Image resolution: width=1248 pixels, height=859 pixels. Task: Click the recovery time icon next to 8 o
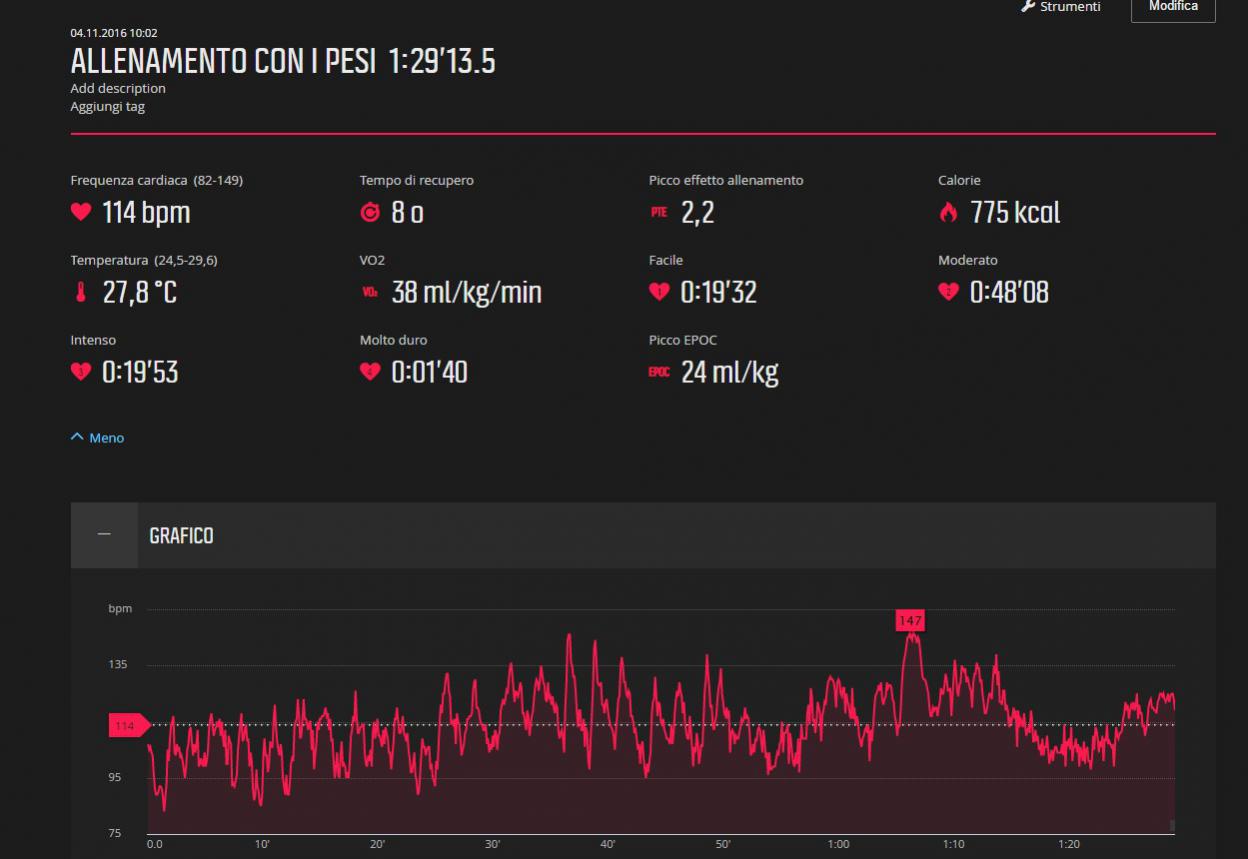coord(369,212)
